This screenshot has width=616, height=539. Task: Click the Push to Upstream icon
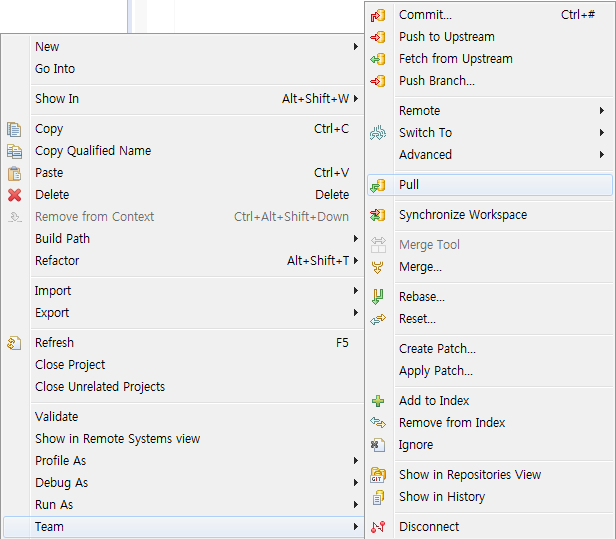click(x=378, y=37)
